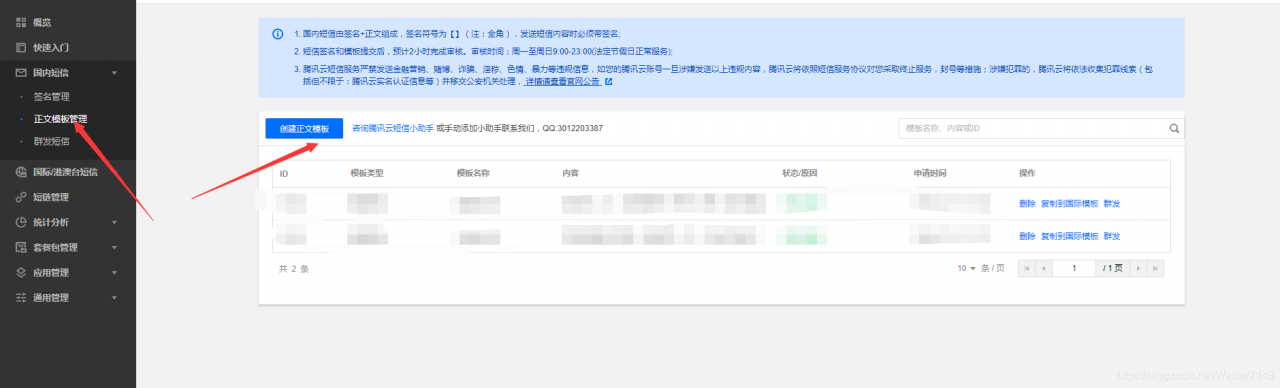The width and height of the screenshot is (1280, 388).
Task: Expand the 通用管理 menu arrow
Action: tap(114, 297)
